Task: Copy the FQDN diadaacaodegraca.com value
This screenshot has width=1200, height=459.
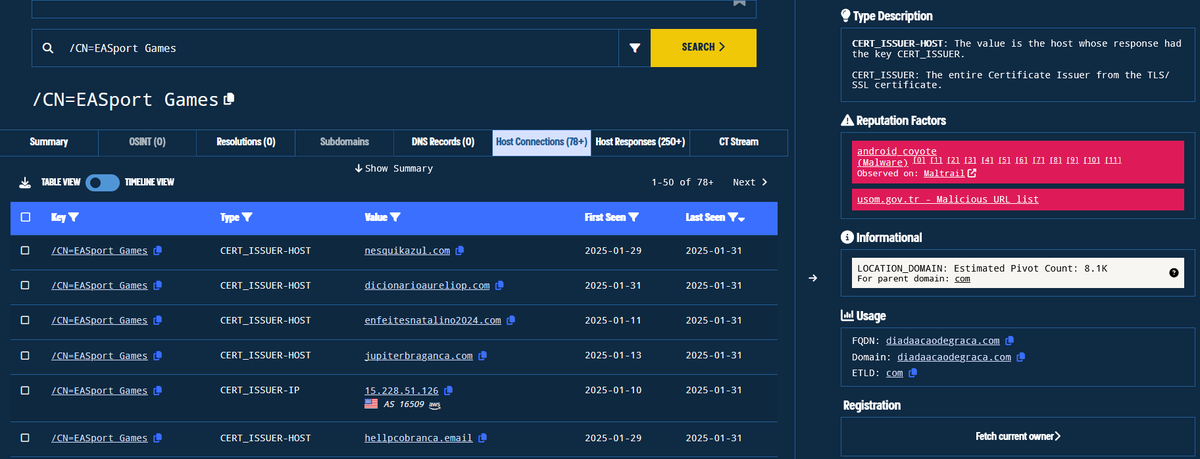Action: (1009, 340)
